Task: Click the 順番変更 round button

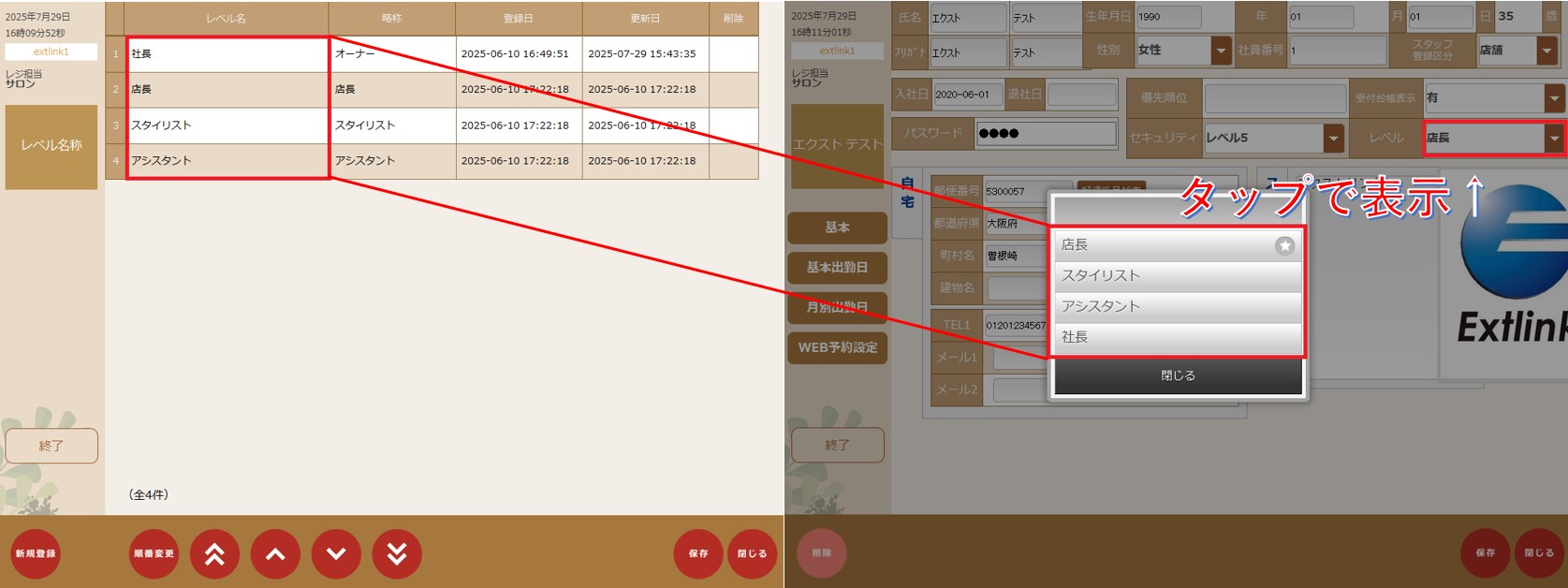Action: (x=154, y=554)
